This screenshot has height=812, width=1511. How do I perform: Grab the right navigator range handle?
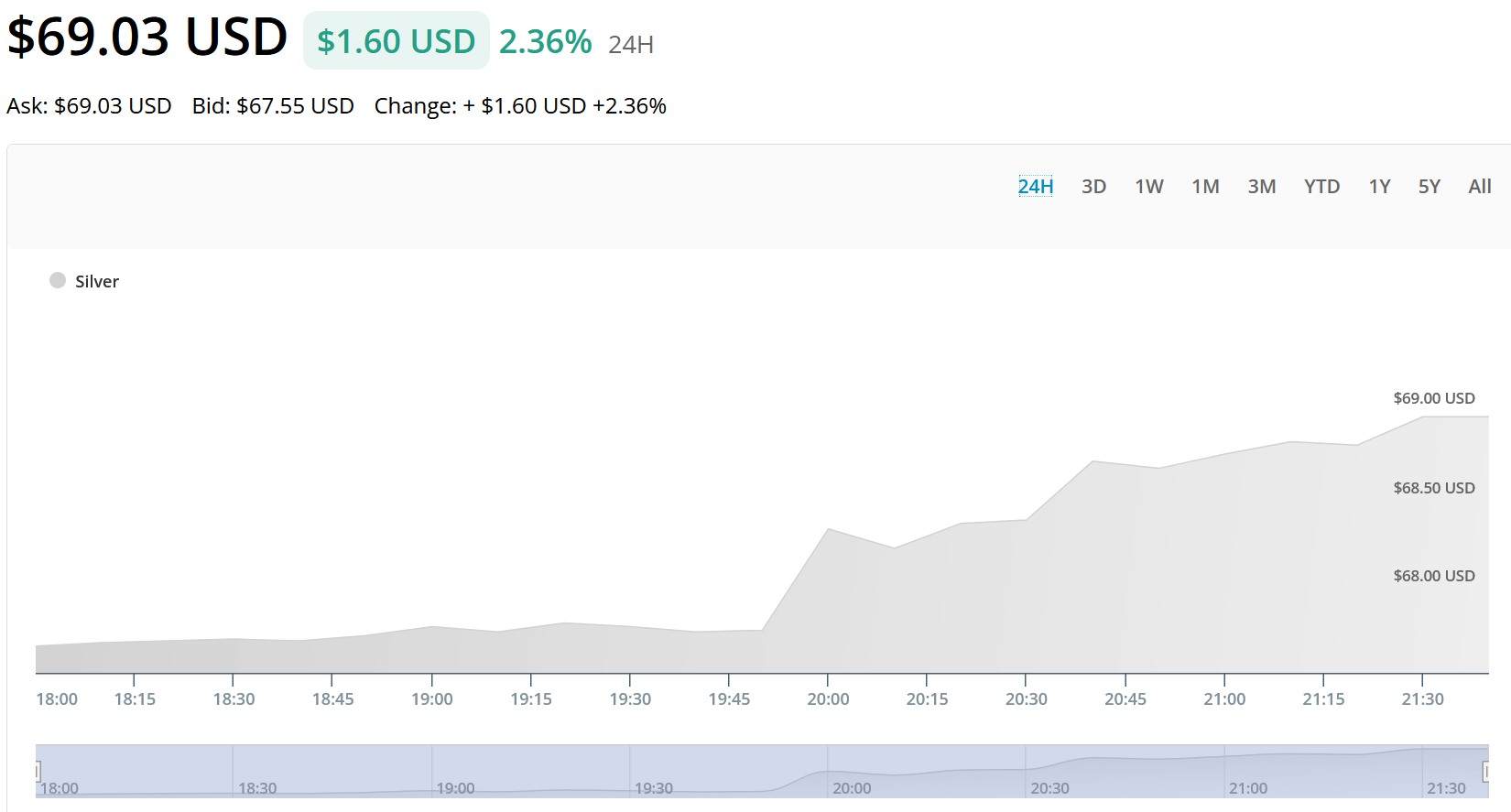(1486, 772)
